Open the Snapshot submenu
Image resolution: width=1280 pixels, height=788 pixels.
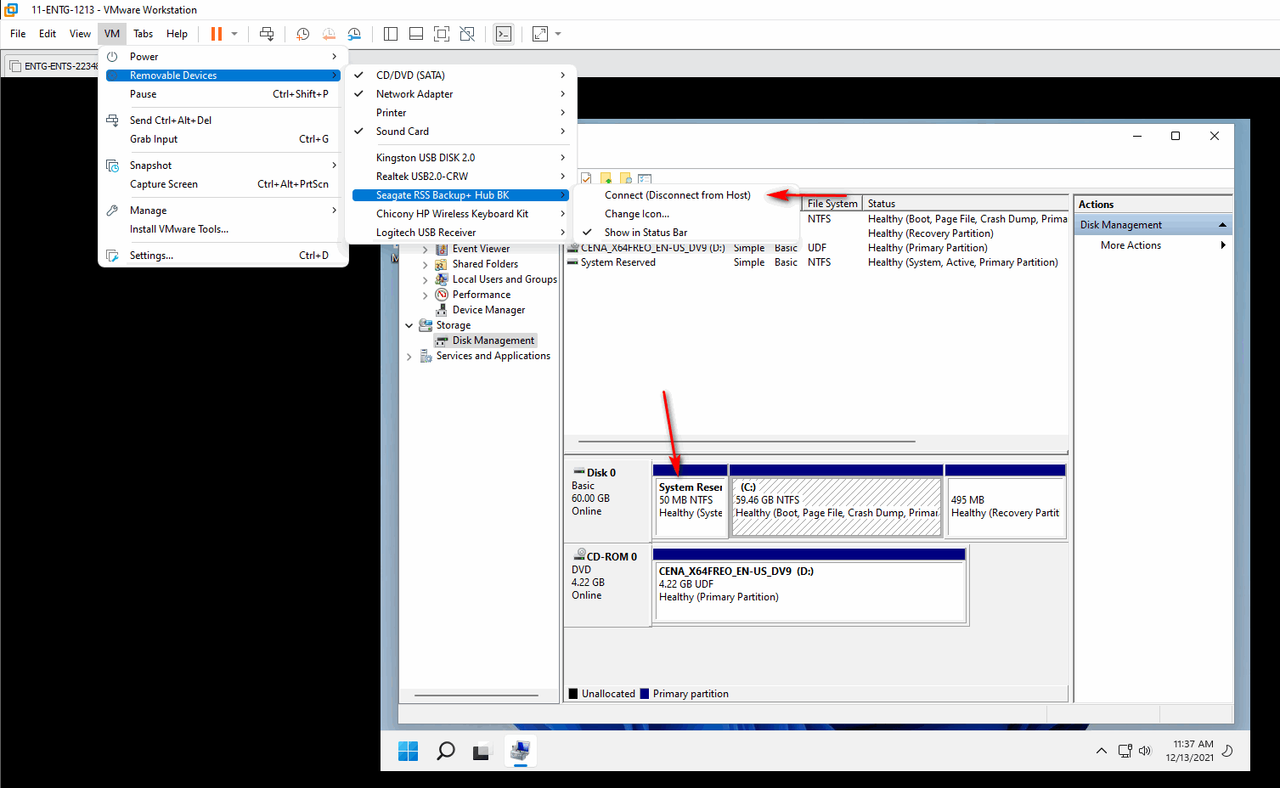[223, 165]
